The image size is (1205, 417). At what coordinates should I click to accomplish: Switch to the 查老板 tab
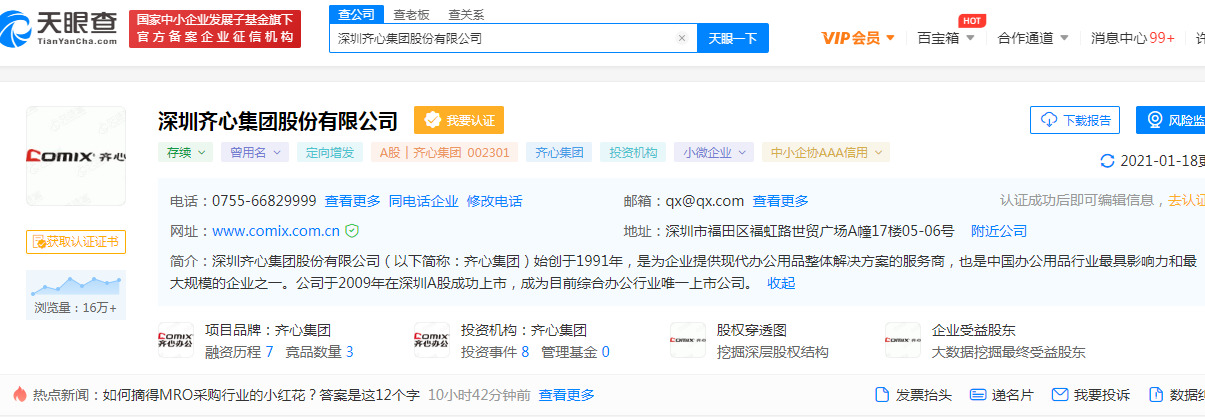411,14
